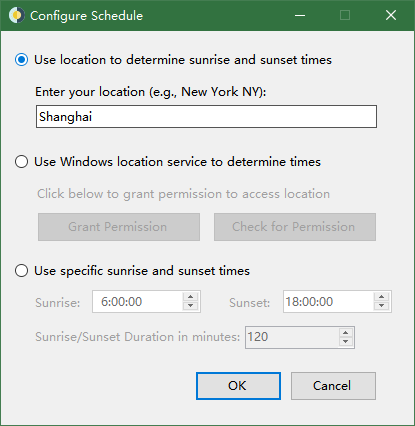Click the Check for Permission button
This screenshot has height=426, width=415.
[x=295, y=227]
